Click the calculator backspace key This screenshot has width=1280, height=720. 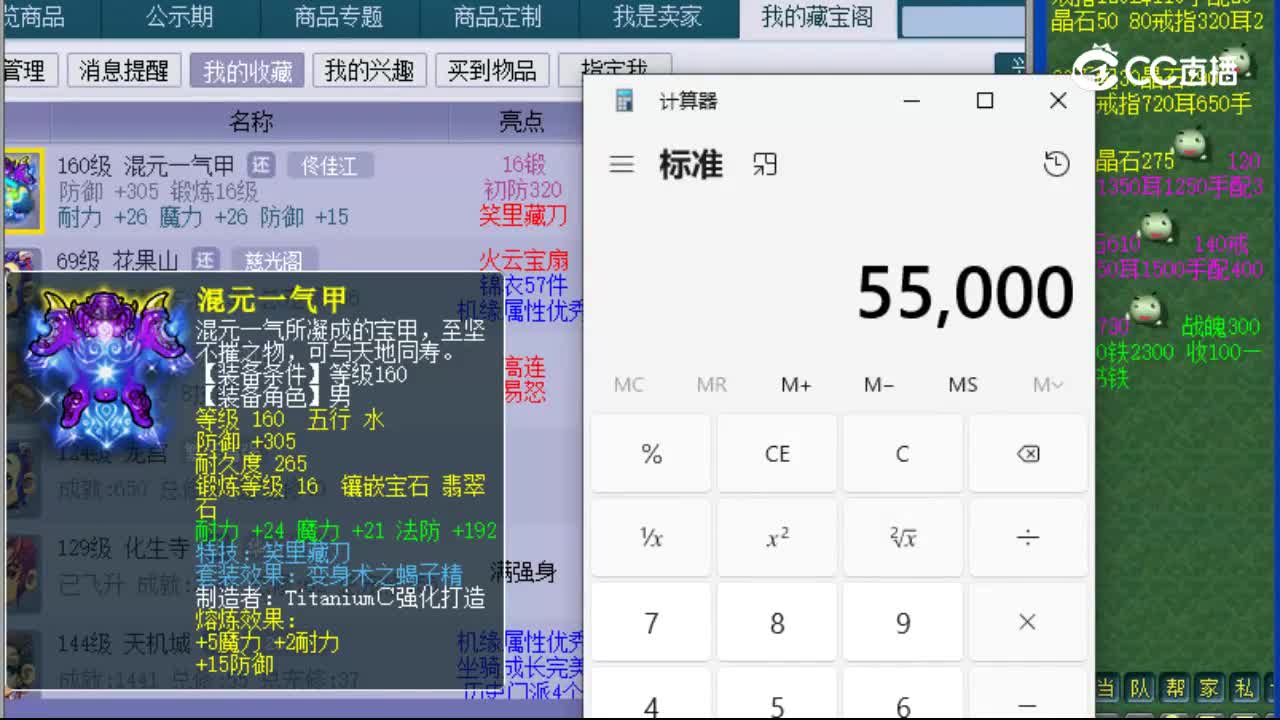[x=1027, y=454]
